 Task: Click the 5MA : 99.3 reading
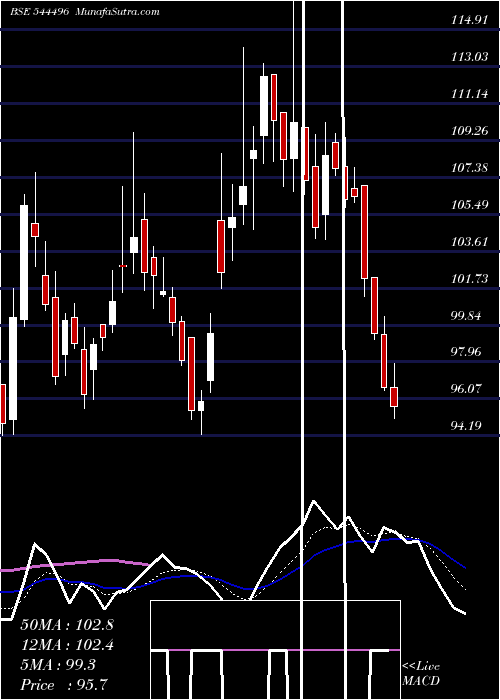click(58, 665)
